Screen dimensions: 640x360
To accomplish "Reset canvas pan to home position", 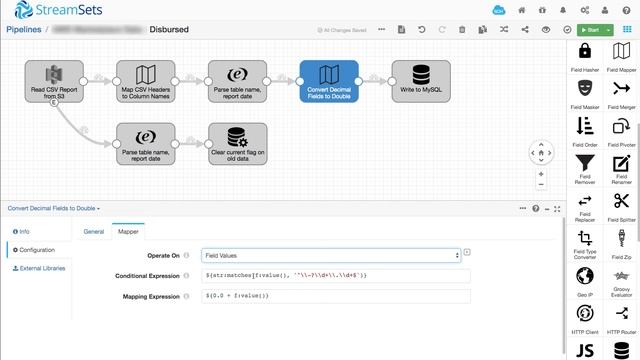I will pos(541,153).
